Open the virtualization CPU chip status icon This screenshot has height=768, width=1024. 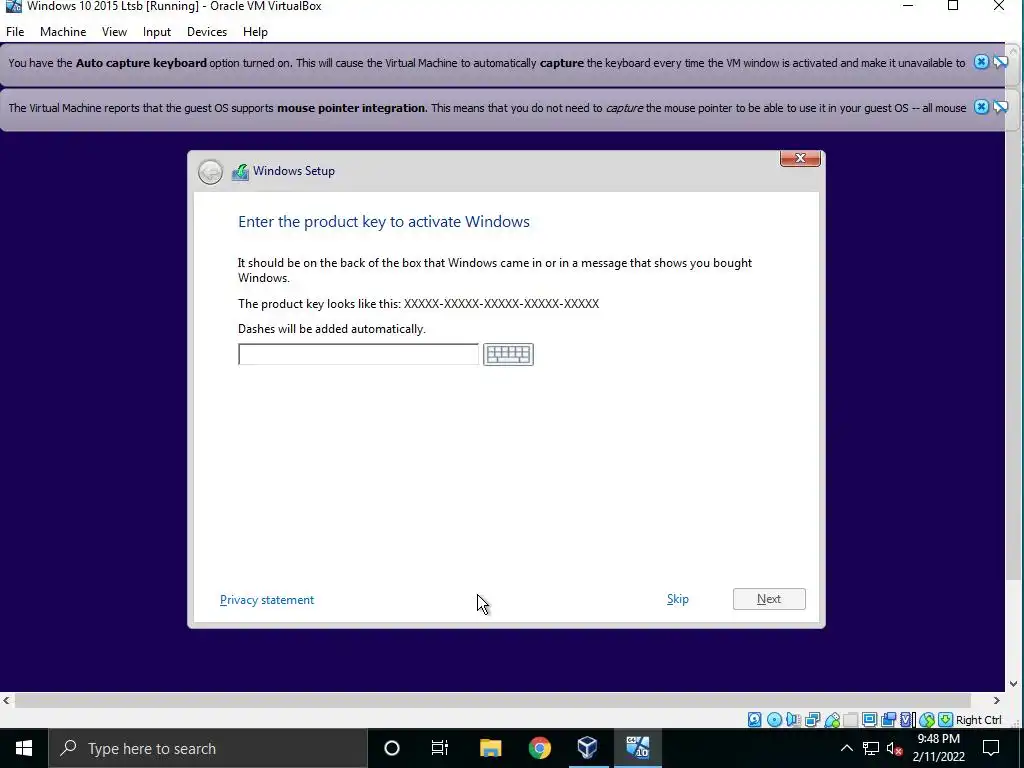coord(907,720)
